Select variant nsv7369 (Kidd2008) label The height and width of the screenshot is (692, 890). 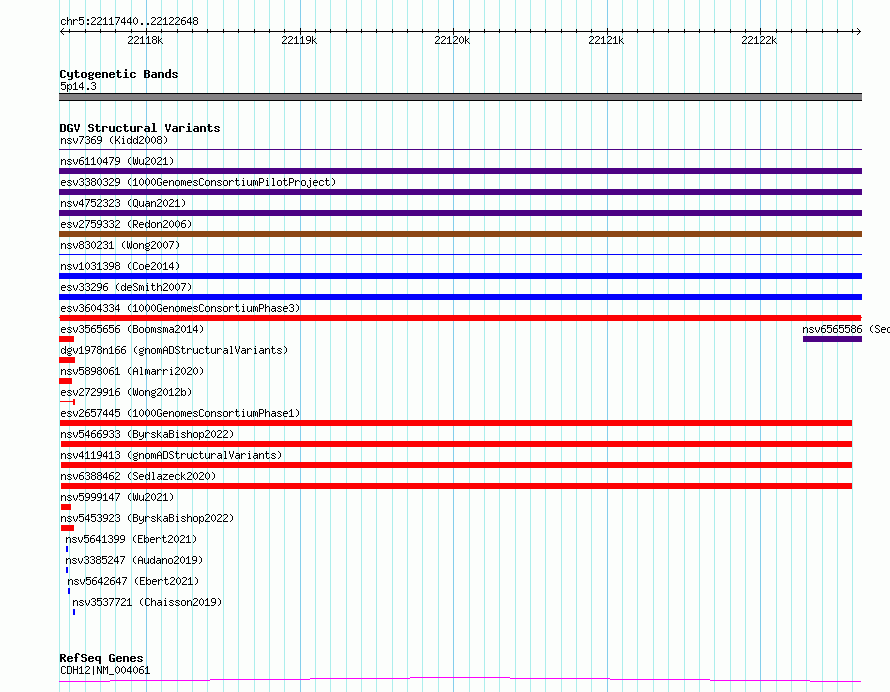(114, 140)
